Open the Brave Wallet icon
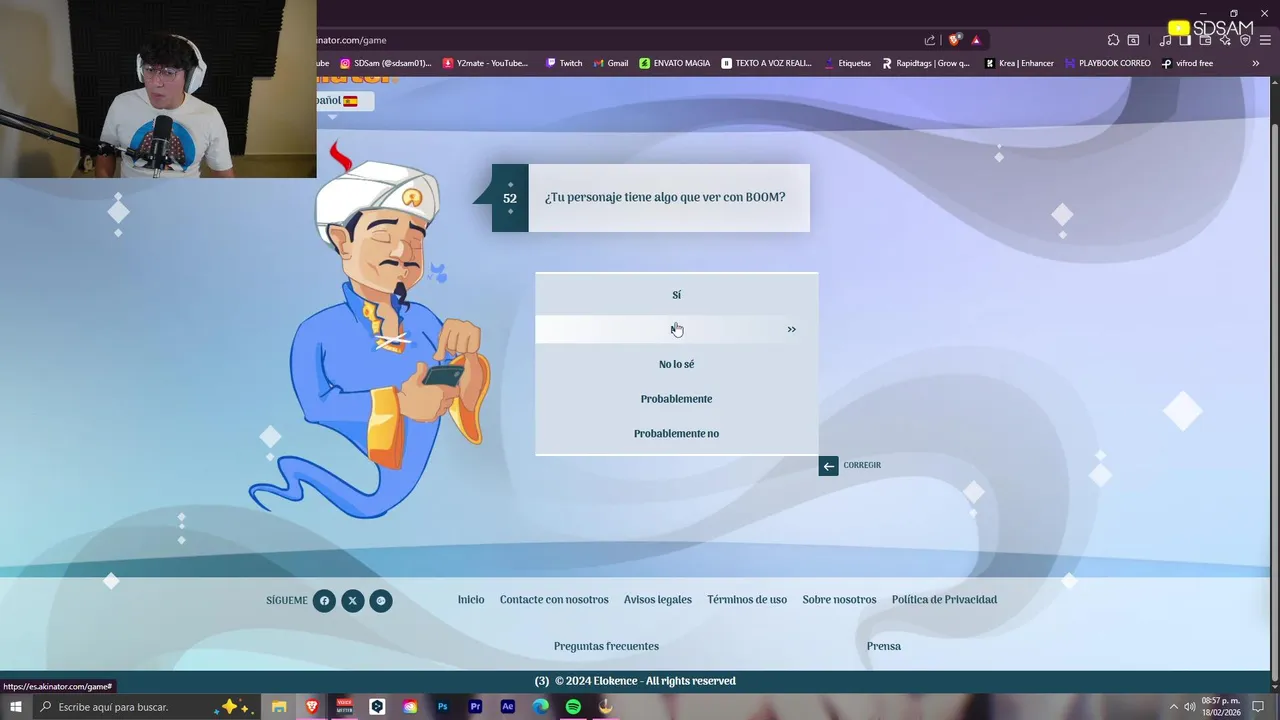1280x720 pixels. (x=1205, y=40)
